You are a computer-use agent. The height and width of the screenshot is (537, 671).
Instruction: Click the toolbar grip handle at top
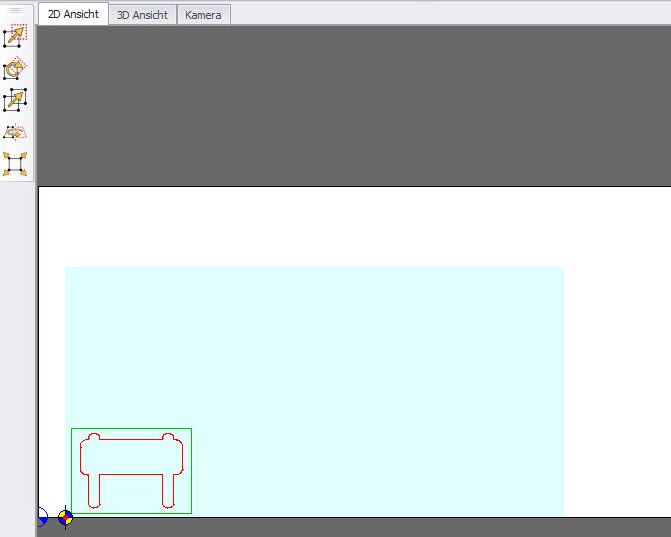coord(15,10)
